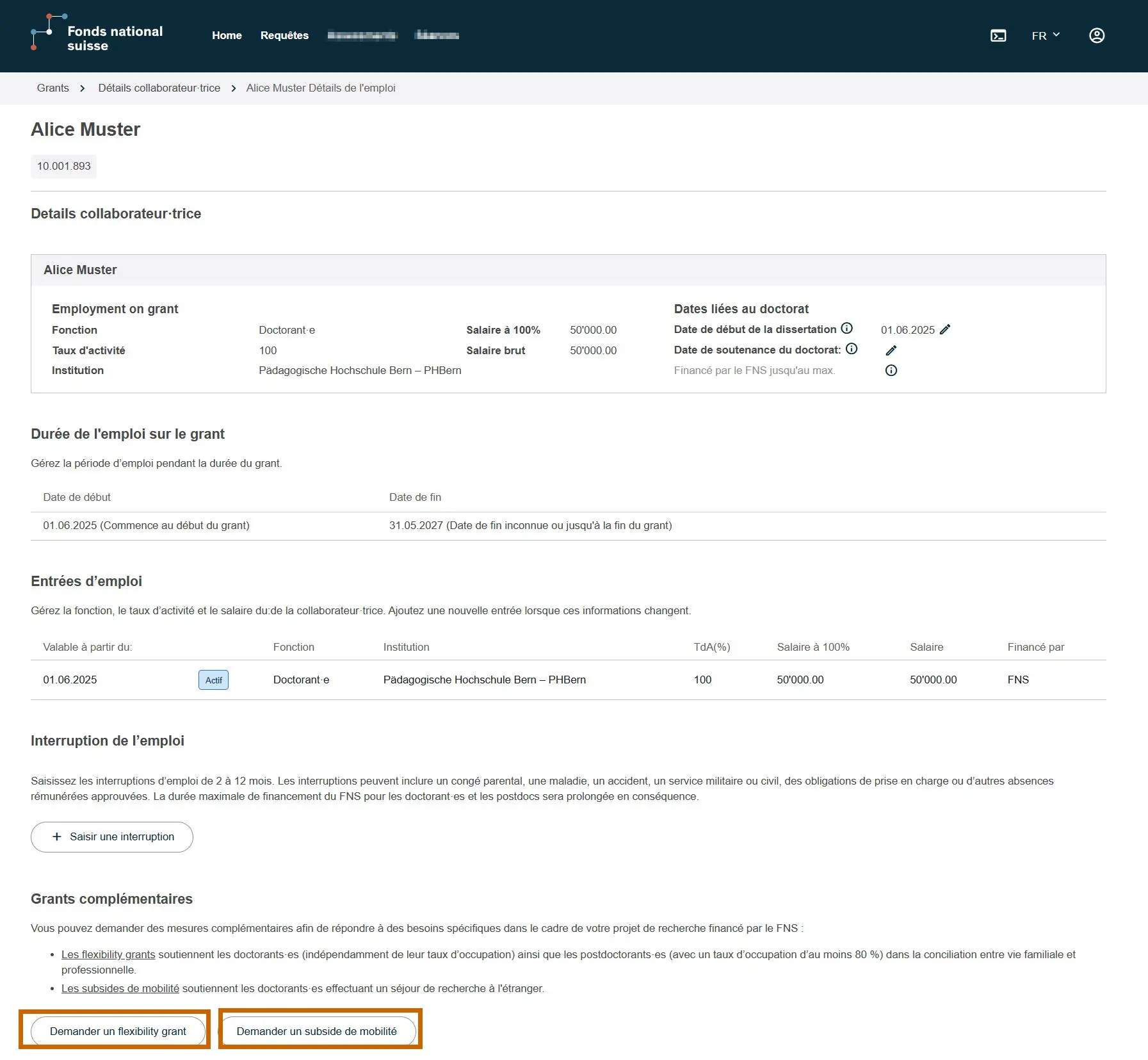Click the Alice Muster panel header

[568, 270]
